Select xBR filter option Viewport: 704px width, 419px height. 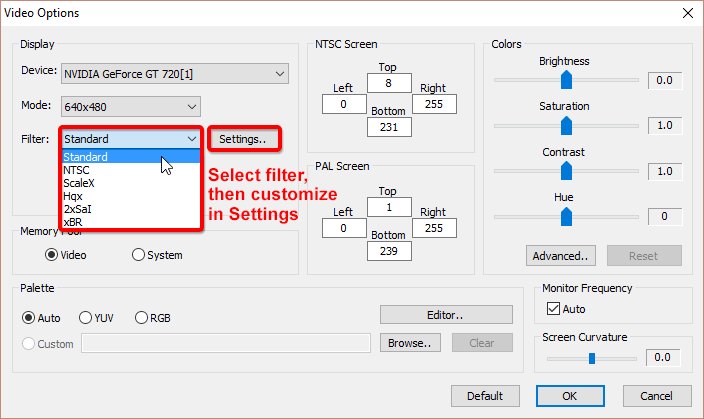click(x=74, y=222)
